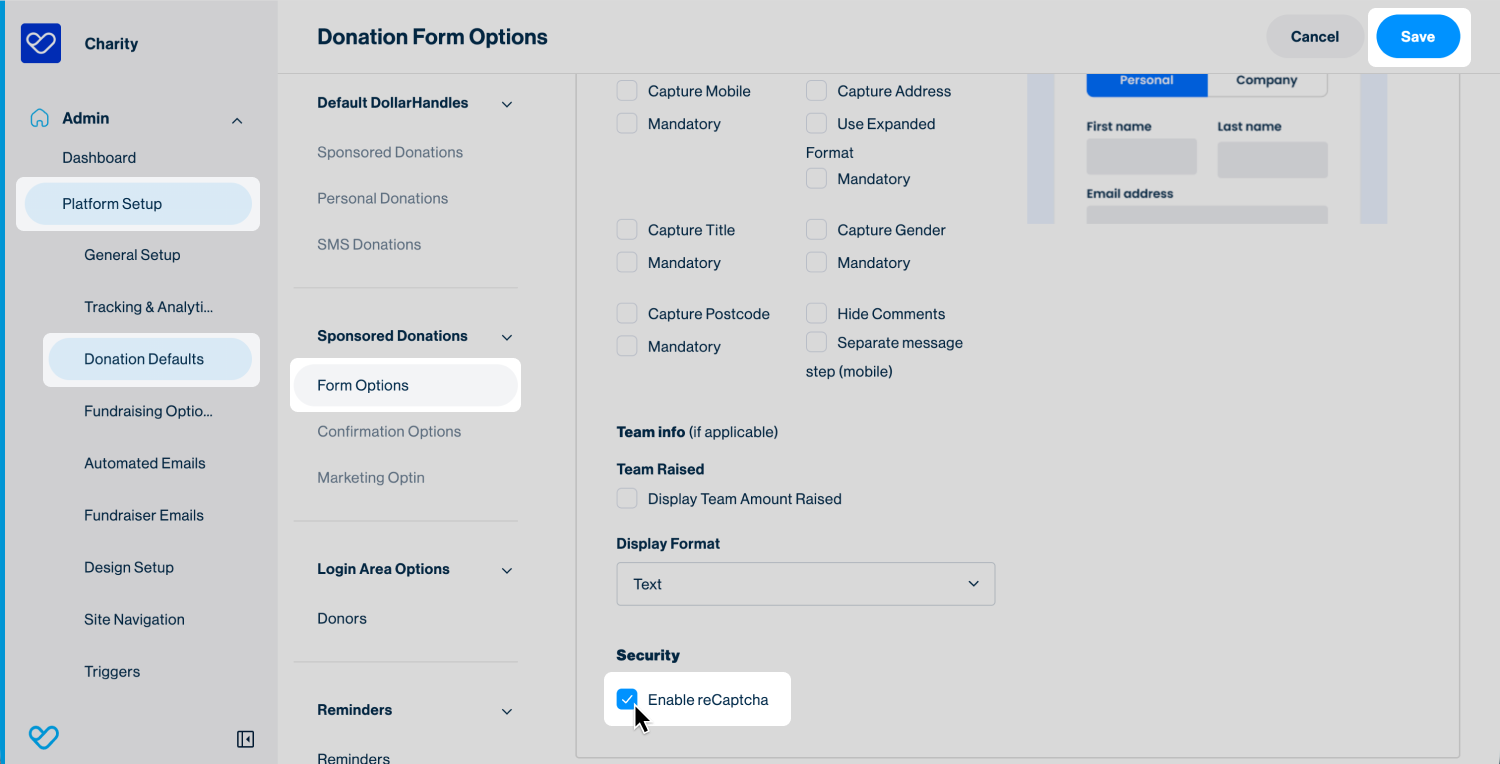Image resolution: width=1500 pixels, height=764 pixels.
Task: Click the First name input field
Action: click(x=1141, y=157)
